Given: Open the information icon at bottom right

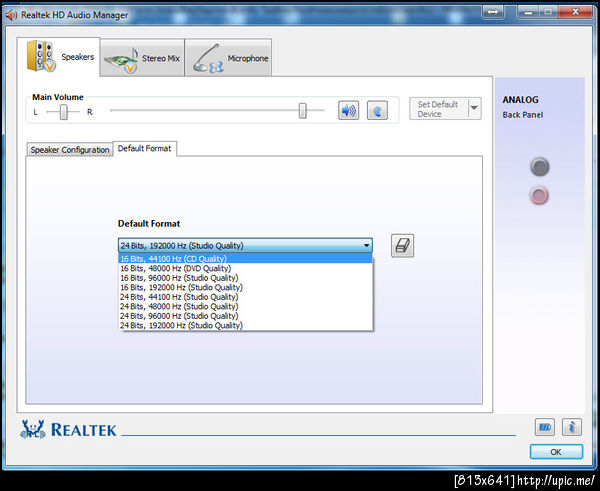Looking at the screenshot, I should click(x=572, y=427).
